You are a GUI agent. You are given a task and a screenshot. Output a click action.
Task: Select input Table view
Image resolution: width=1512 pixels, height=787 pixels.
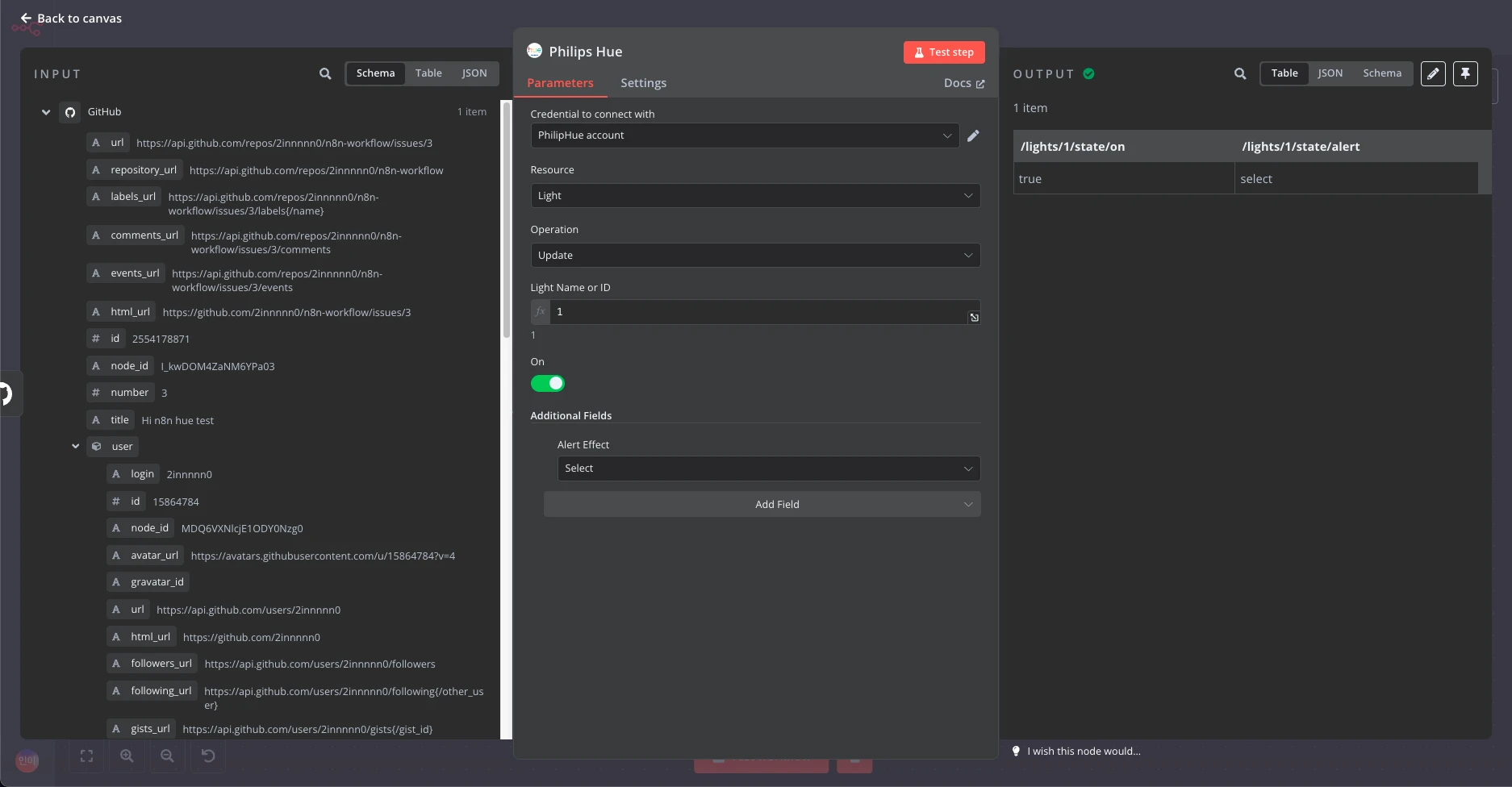coord(428,73)
